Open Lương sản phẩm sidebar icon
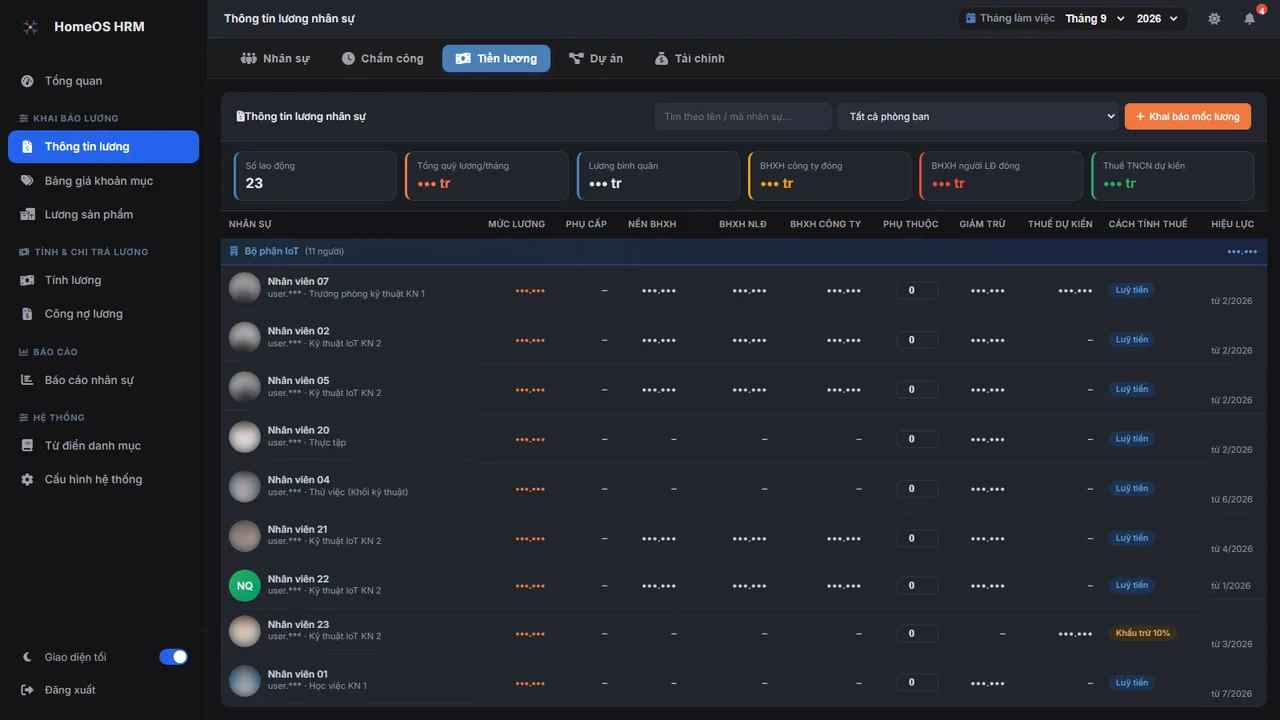 [26, 215]
